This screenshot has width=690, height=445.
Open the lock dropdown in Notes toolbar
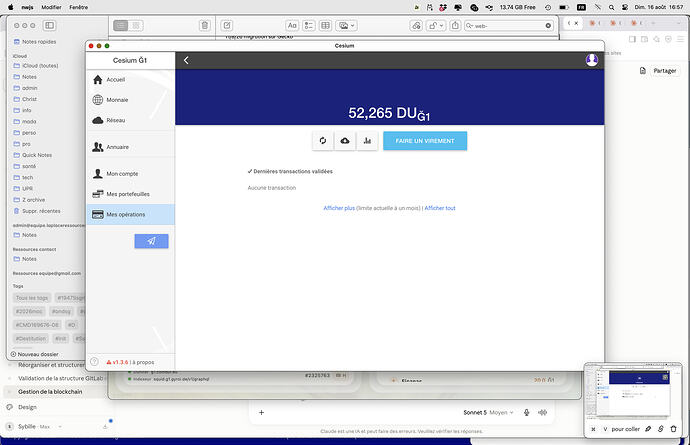tap(437, 26)
